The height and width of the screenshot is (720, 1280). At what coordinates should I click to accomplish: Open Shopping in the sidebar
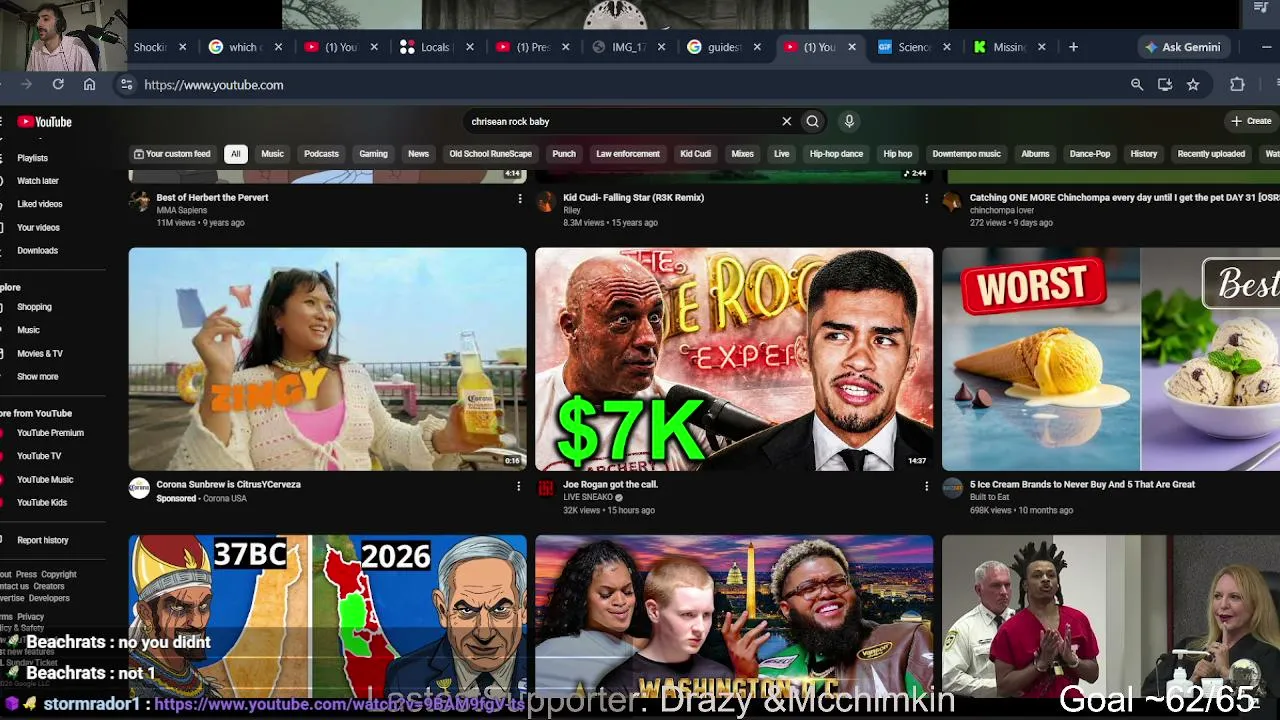34,307
